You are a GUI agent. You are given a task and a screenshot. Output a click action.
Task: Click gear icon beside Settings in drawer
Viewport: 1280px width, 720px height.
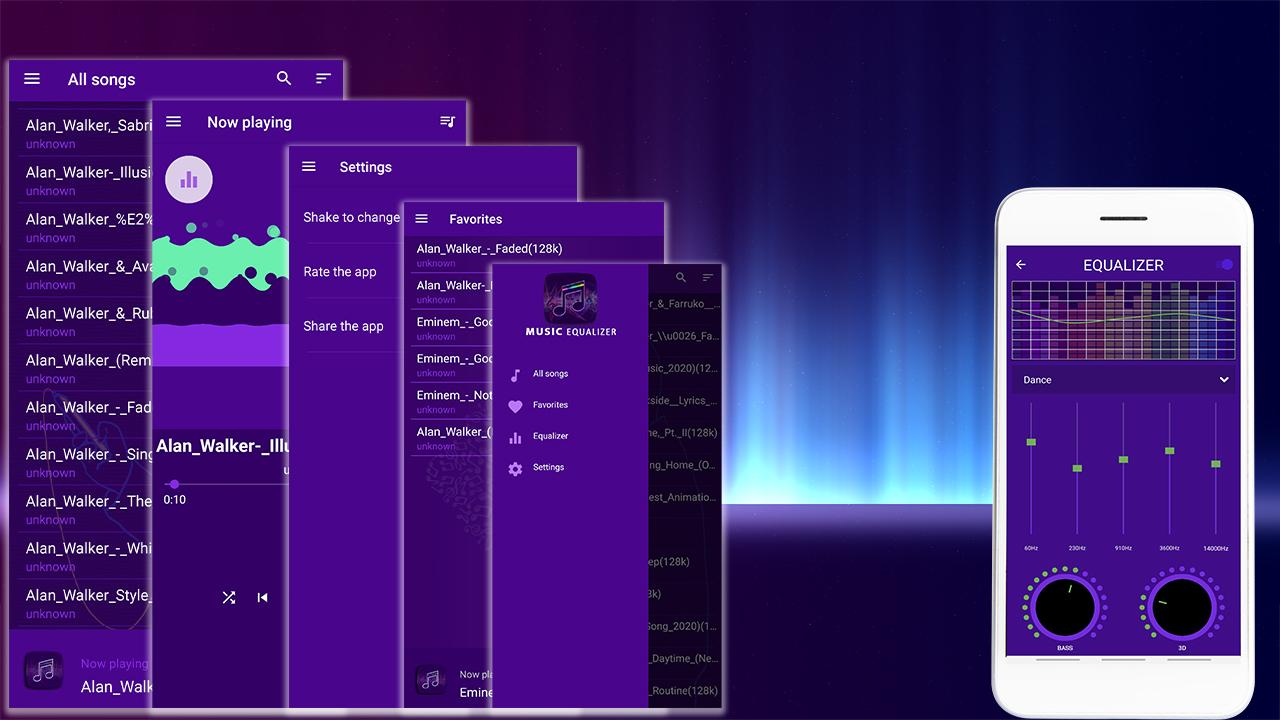point(515,468)
